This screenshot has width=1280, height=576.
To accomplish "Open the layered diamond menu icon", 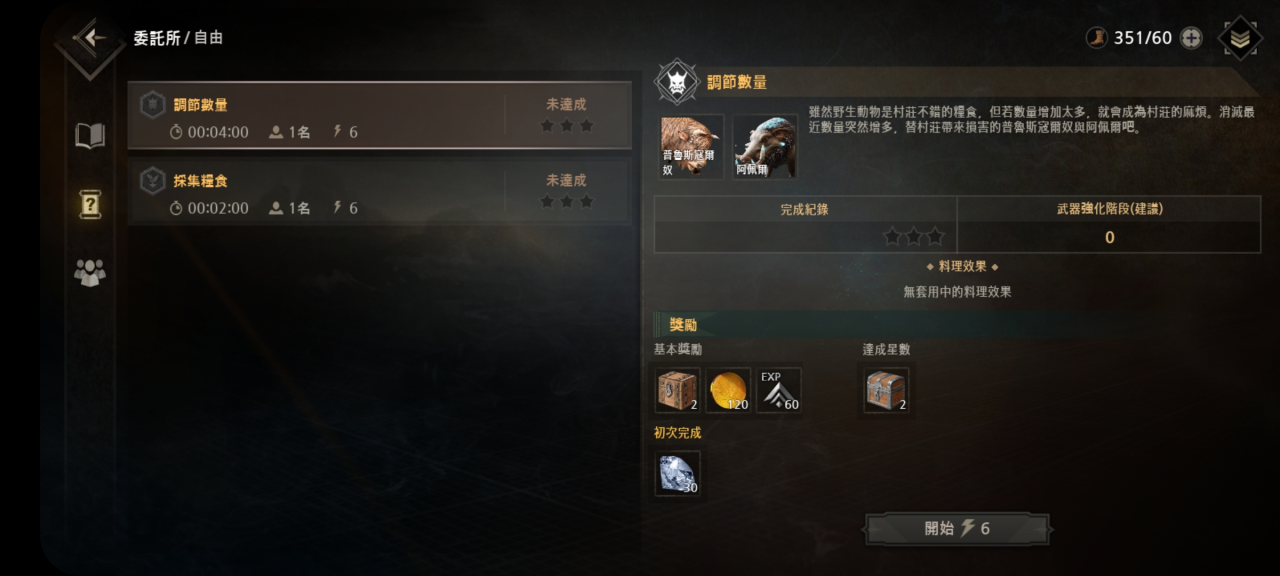I will tap(1240, 38).
